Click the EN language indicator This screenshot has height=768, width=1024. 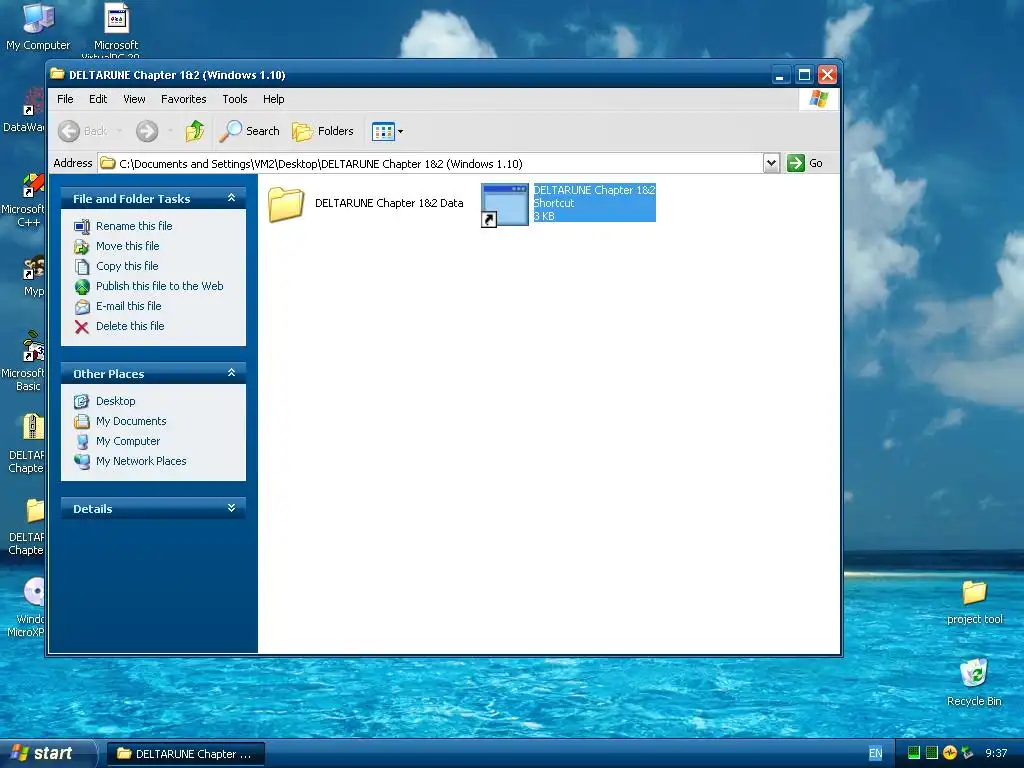click(875, 754)
